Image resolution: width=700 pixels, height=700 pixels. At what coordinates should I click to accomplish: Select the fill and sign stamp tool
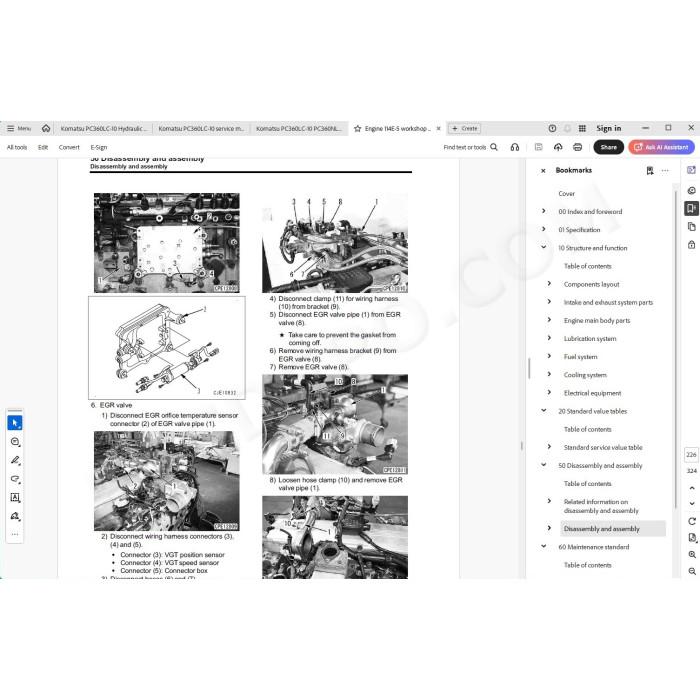tap(15, 516)
